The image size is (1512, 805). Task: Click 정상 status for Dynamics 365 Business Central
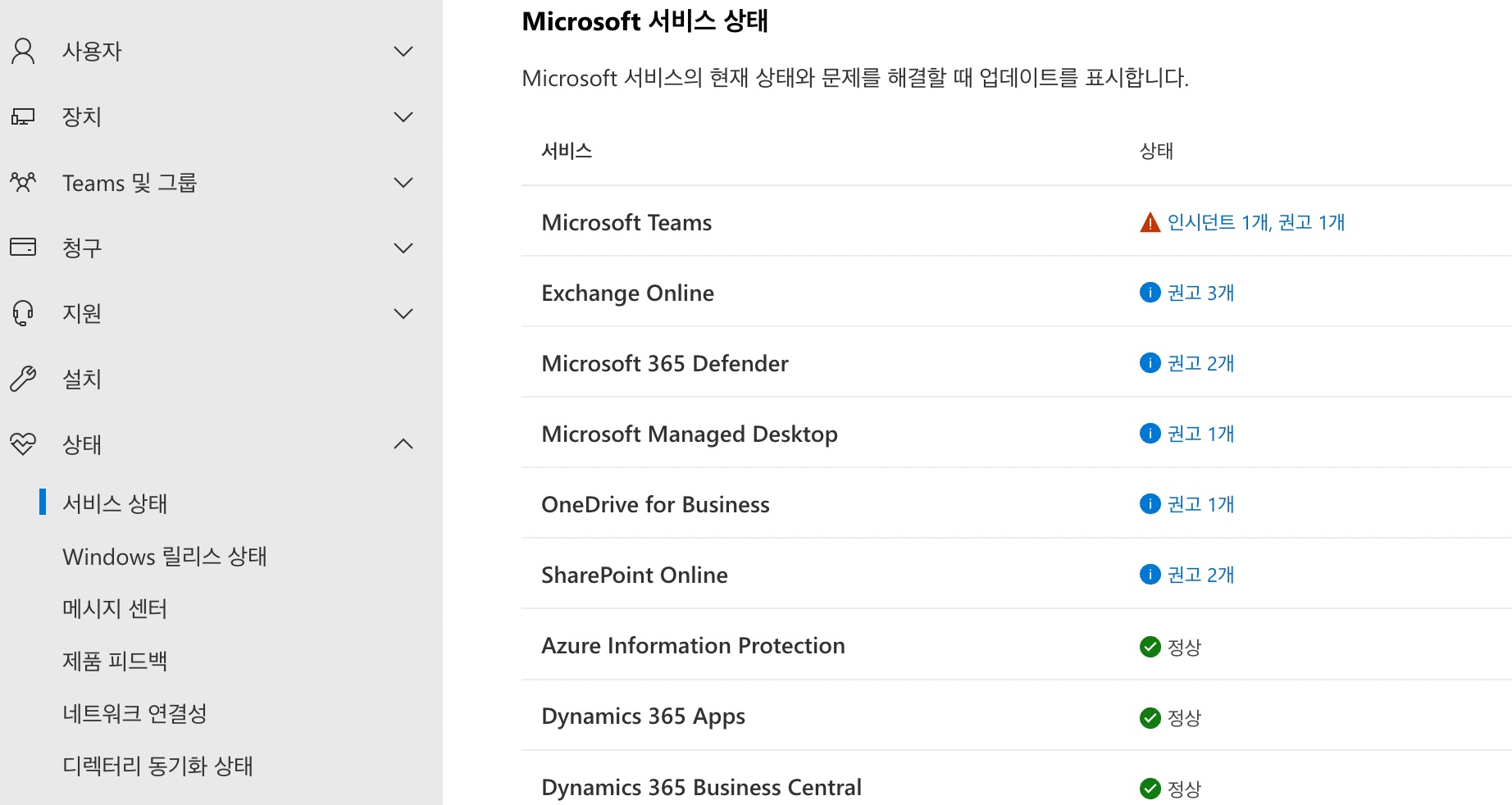point(1184,789)
